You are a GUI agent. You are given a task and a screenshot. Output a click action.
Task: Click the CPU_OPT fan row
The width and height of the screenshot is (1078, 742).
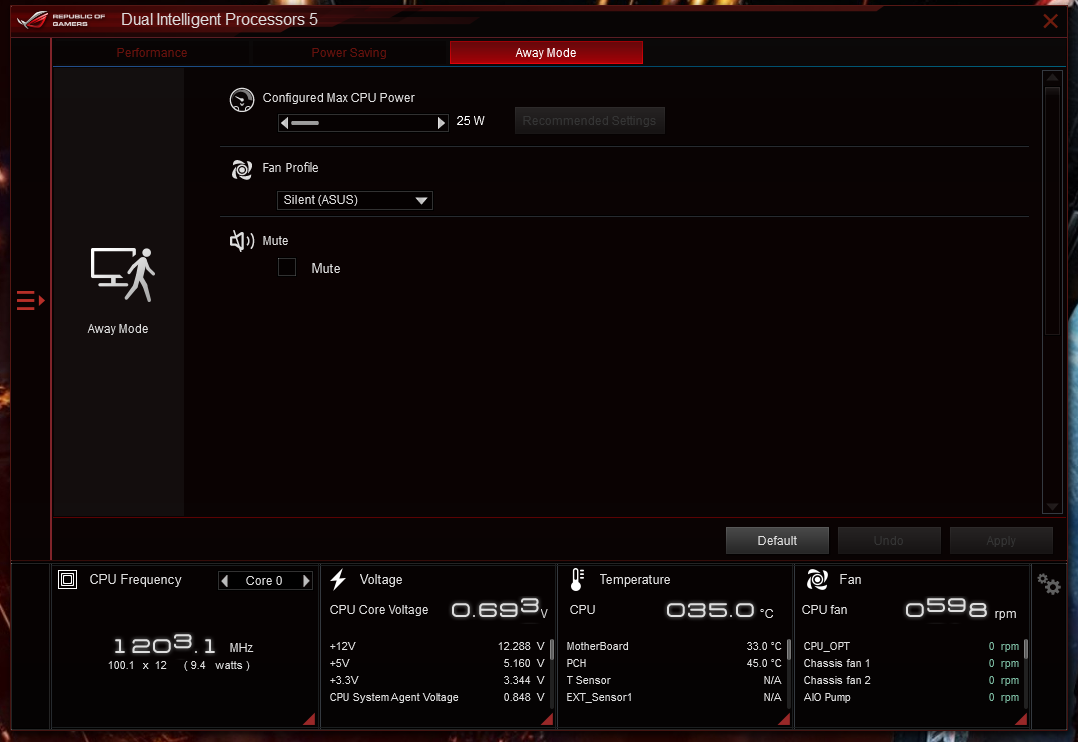(x=911, y=646)
